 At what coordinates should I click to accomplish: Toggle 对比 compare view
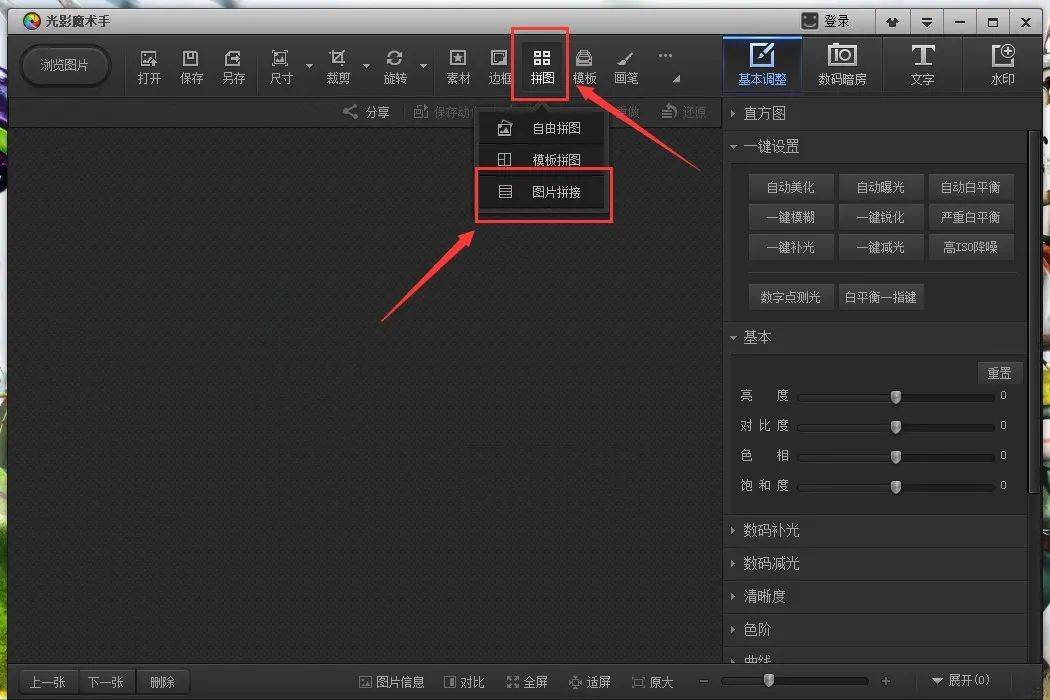tap(464, 682)
